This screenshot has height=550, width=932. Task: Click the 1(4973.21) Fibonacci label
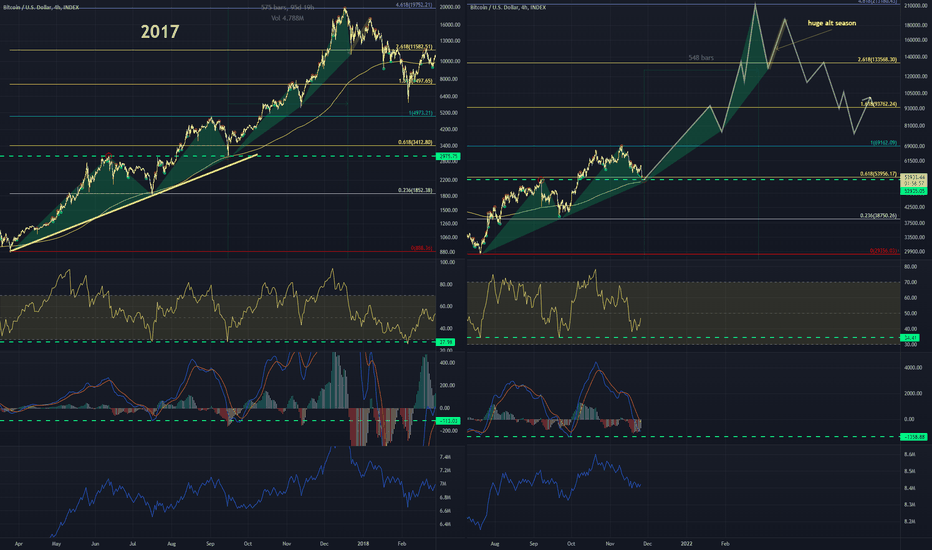click(x=420, y=113)
